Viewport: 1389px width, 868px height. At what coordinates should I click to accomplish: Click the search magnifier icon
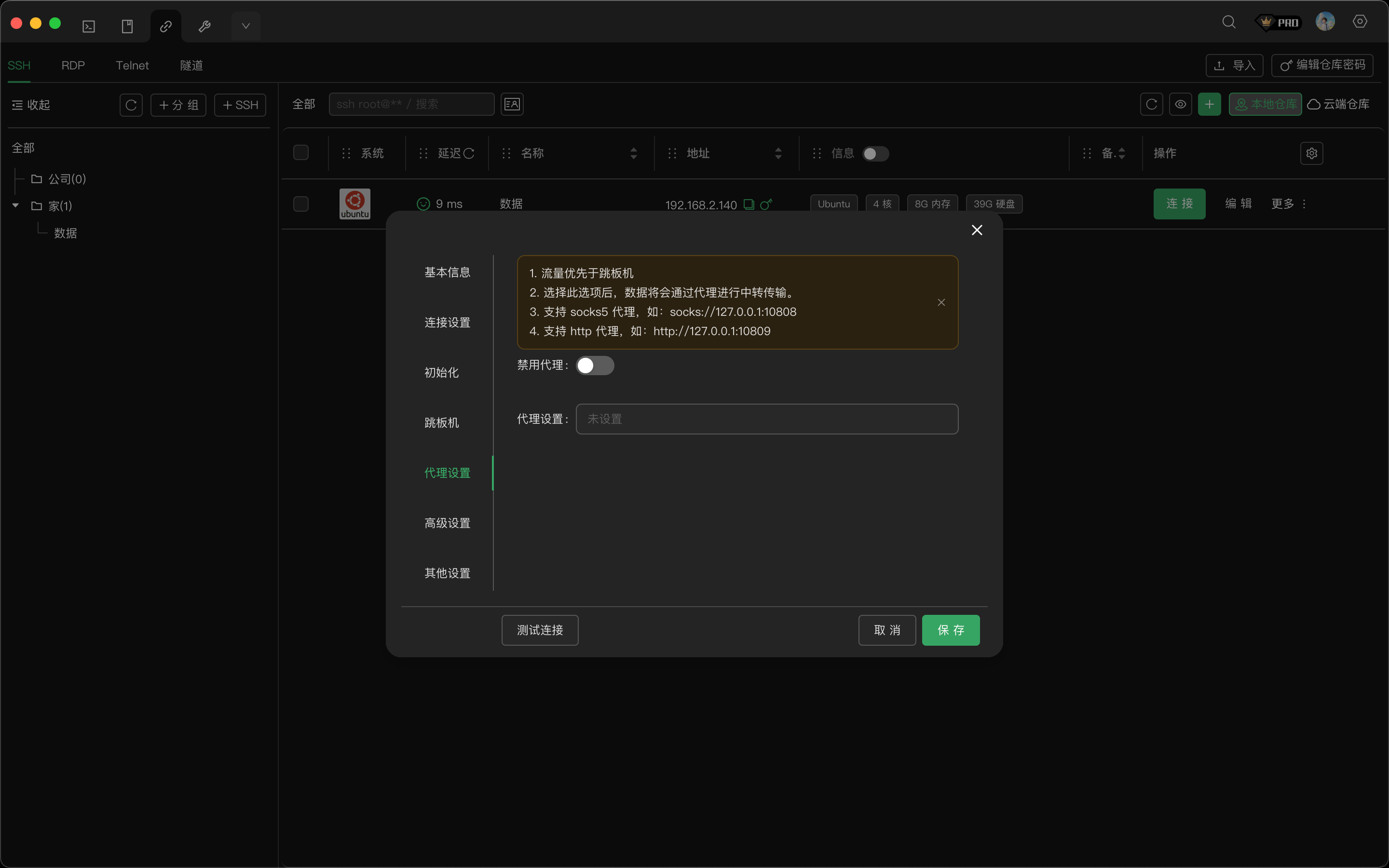coord(1228,22)
